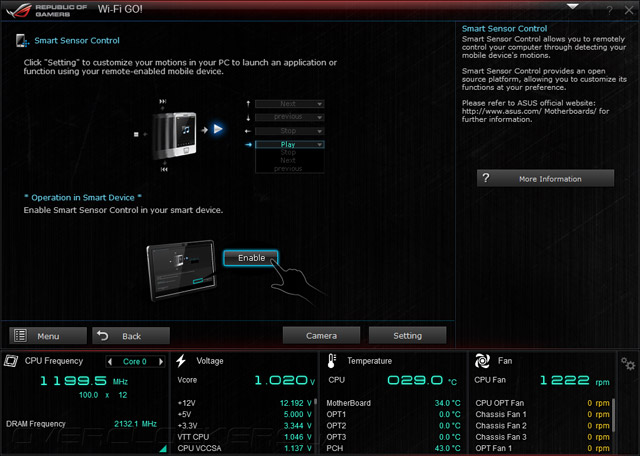Click the Smart Sensor Control phone icon

(x=22, y=40)
